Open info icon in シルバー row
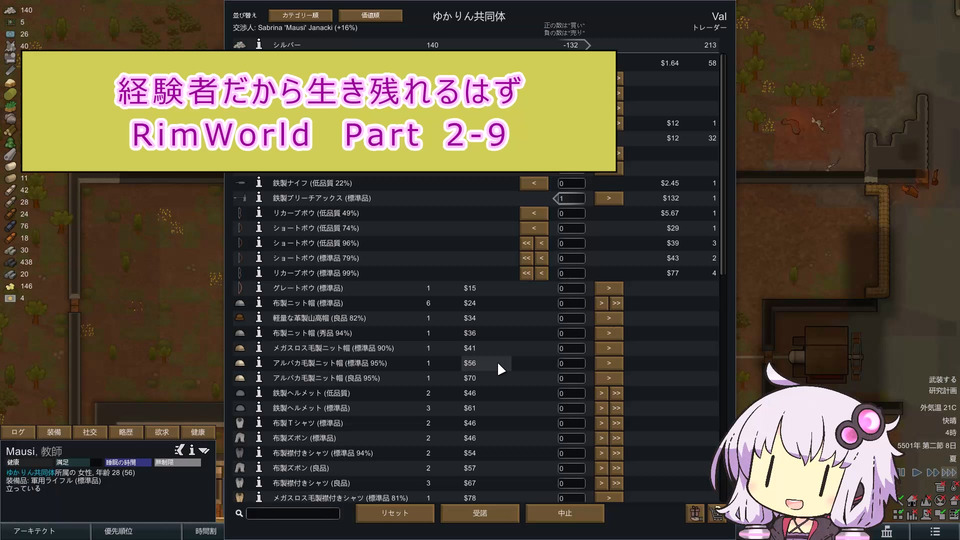960x540 pixels. [x=259, y=45]
